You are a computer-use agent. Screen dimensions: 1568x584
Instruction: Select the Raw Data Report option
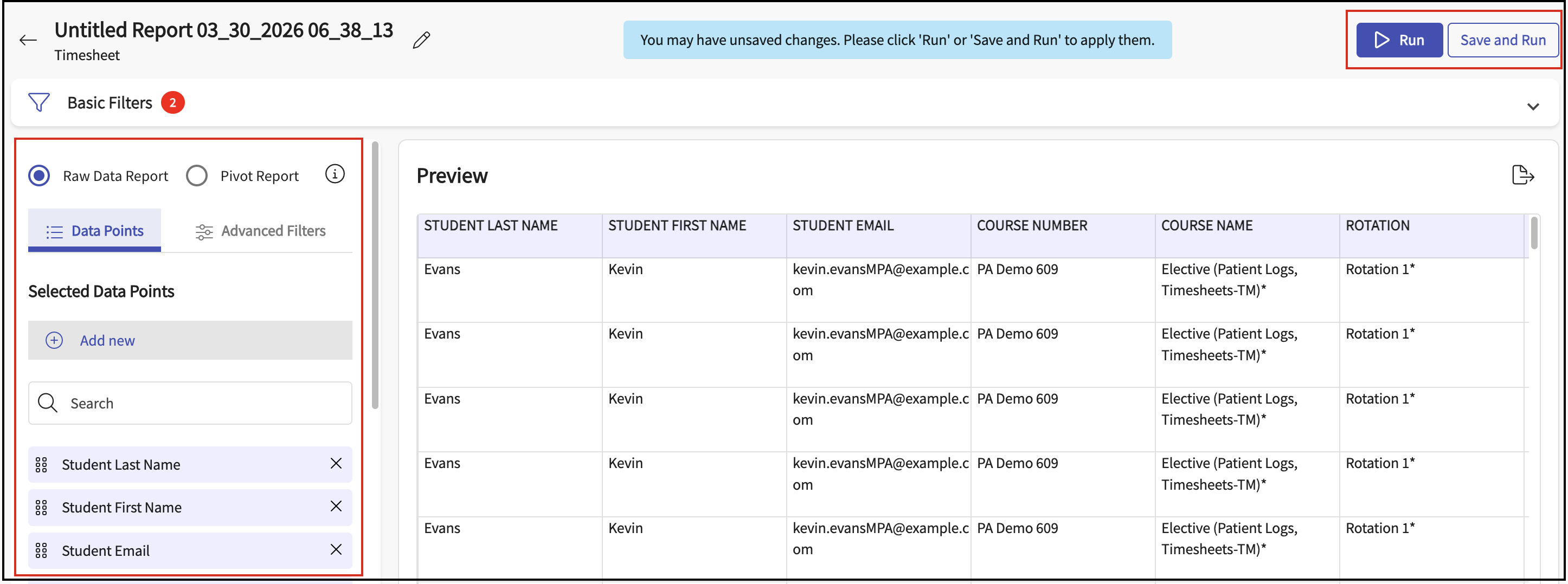[40, 176]
